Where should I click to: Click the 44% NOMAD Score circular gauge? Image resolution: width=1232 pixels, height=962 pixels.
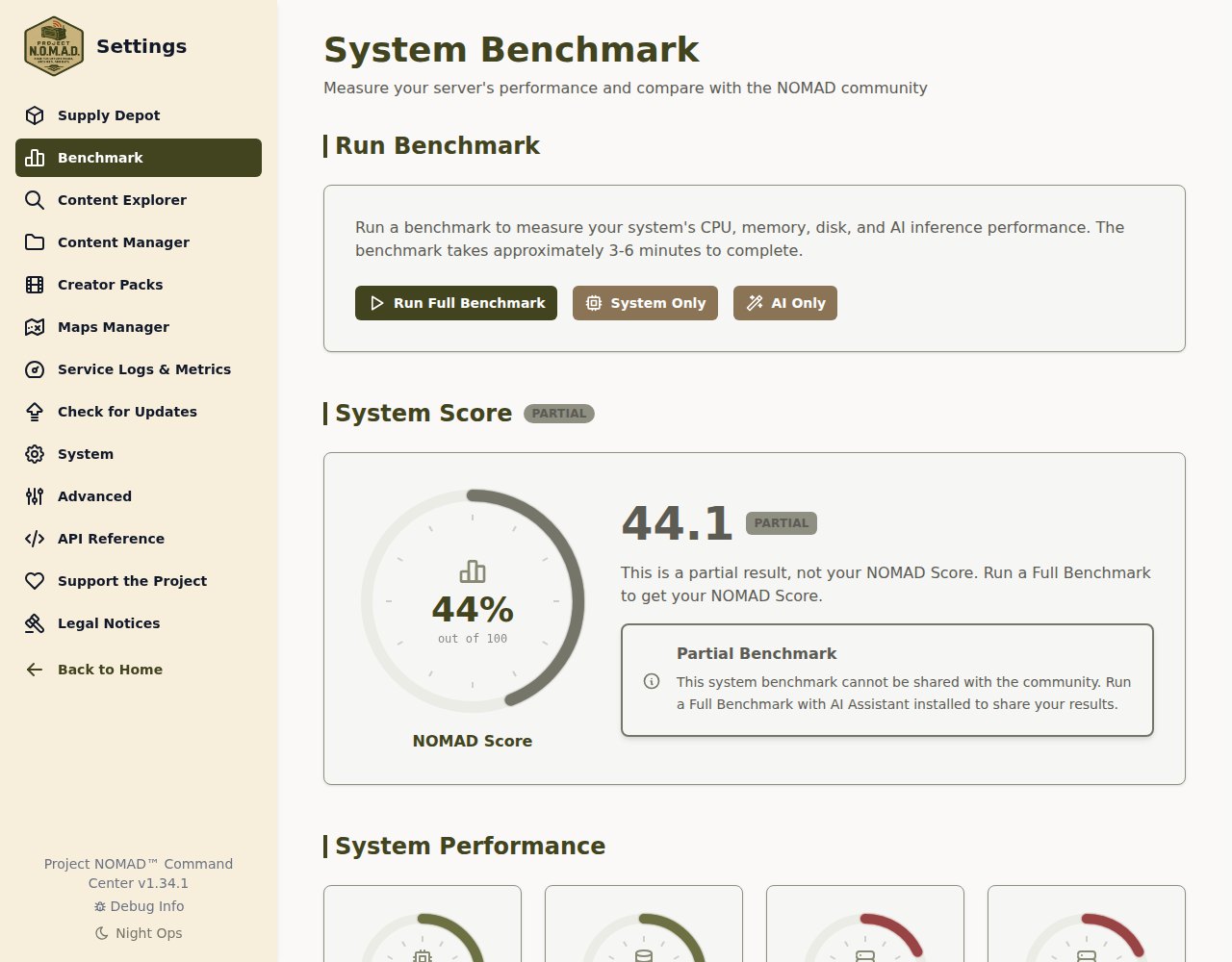473,601
